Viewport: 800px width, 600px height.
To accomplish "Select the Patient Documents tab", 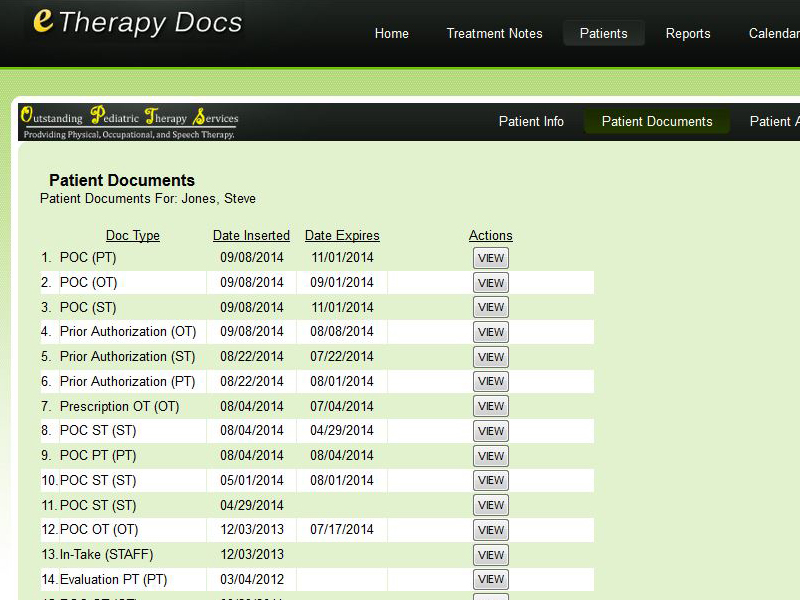I will click(x=657, y=121).
